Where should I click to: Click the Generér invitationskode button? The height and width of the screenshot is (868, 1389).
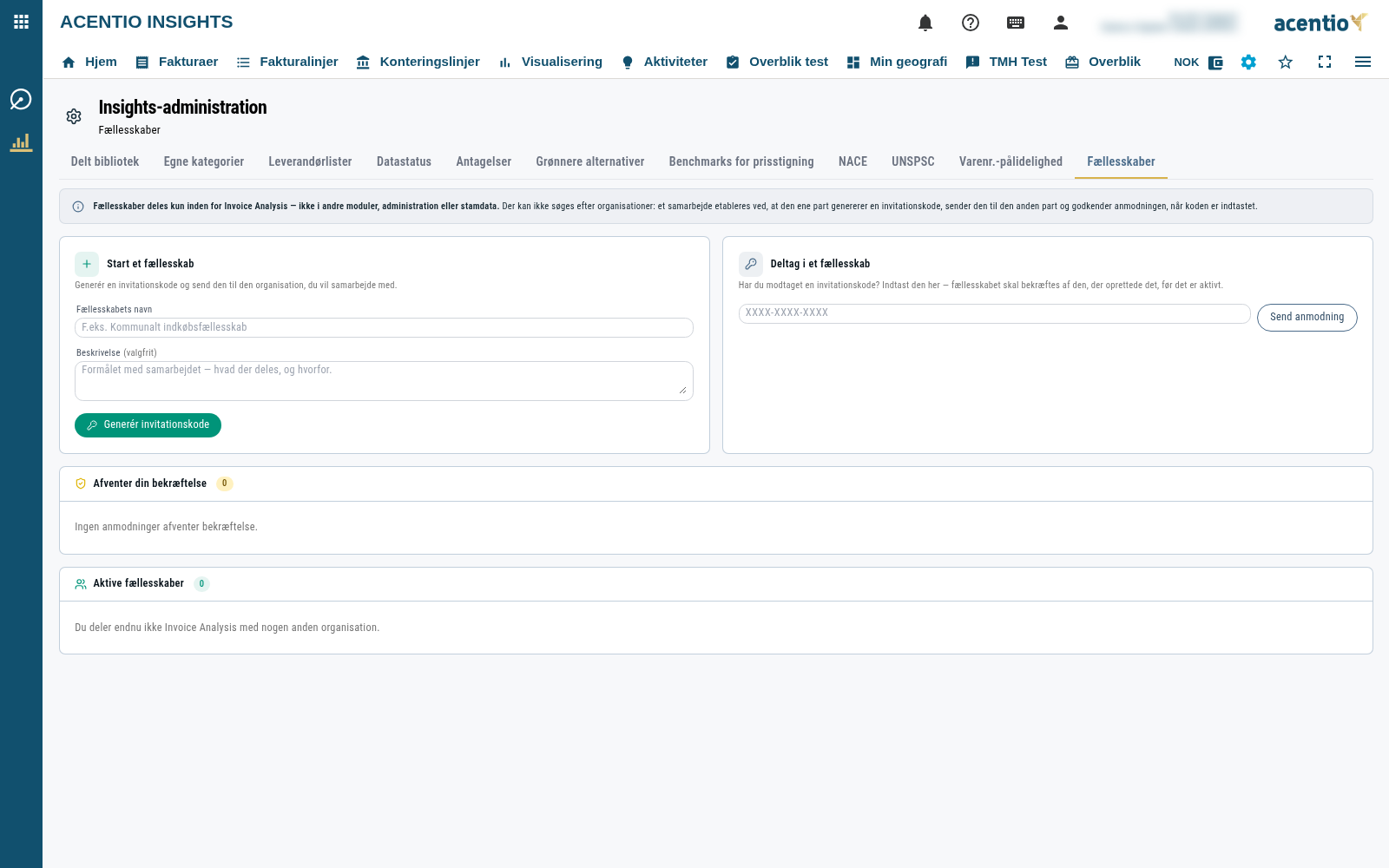[x=148, y=425]
